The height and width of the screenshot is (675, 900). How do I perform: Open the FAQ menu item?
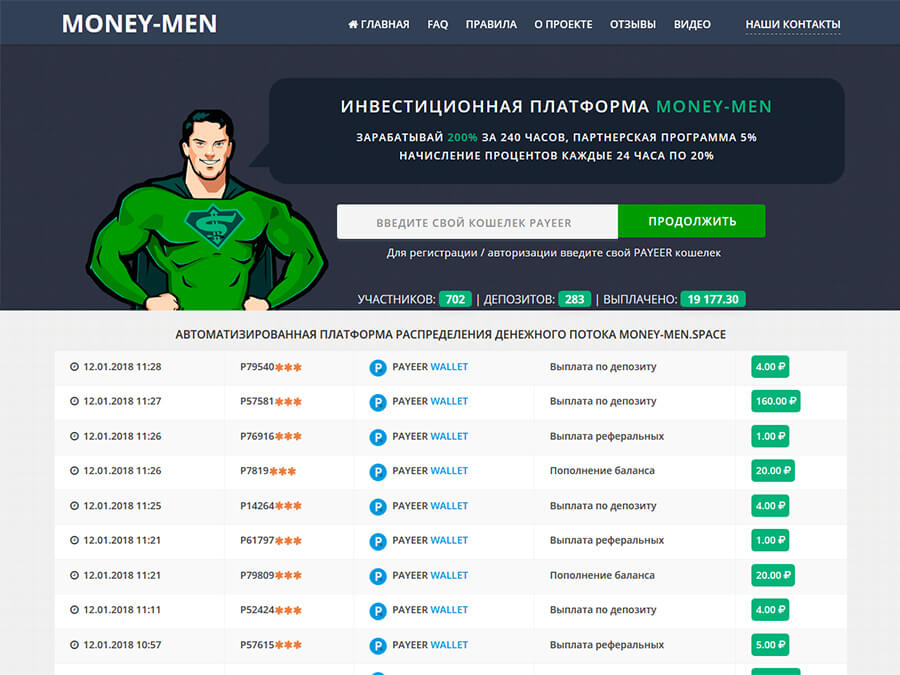[437, 25]
